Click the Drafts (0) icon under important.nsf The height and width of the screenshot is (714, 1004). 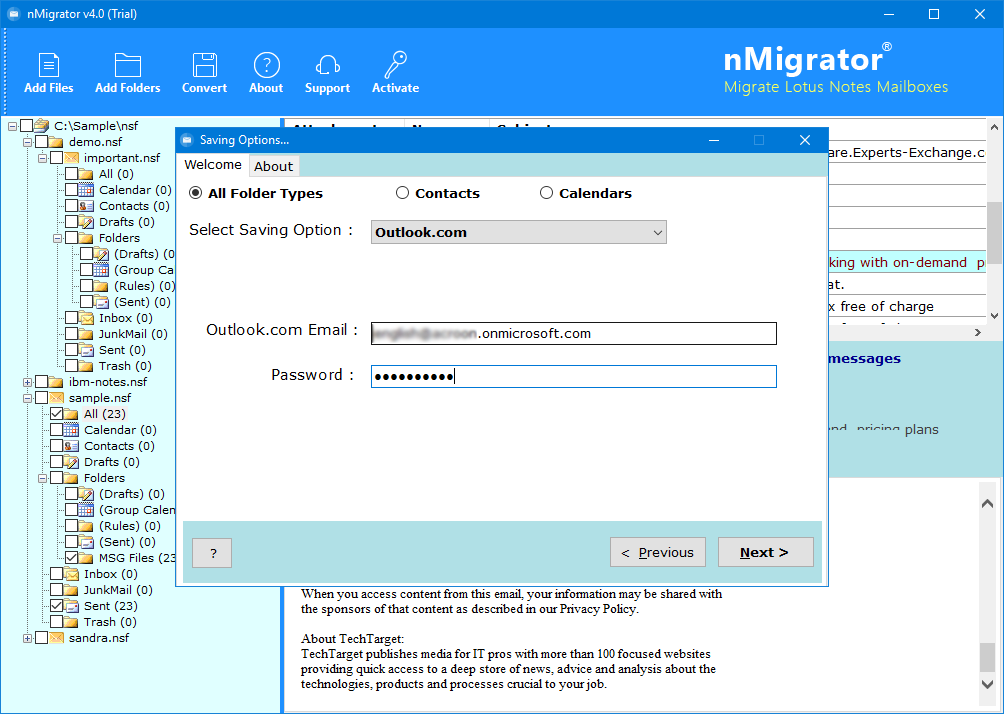pyautogui.click(x=86, y=222)
